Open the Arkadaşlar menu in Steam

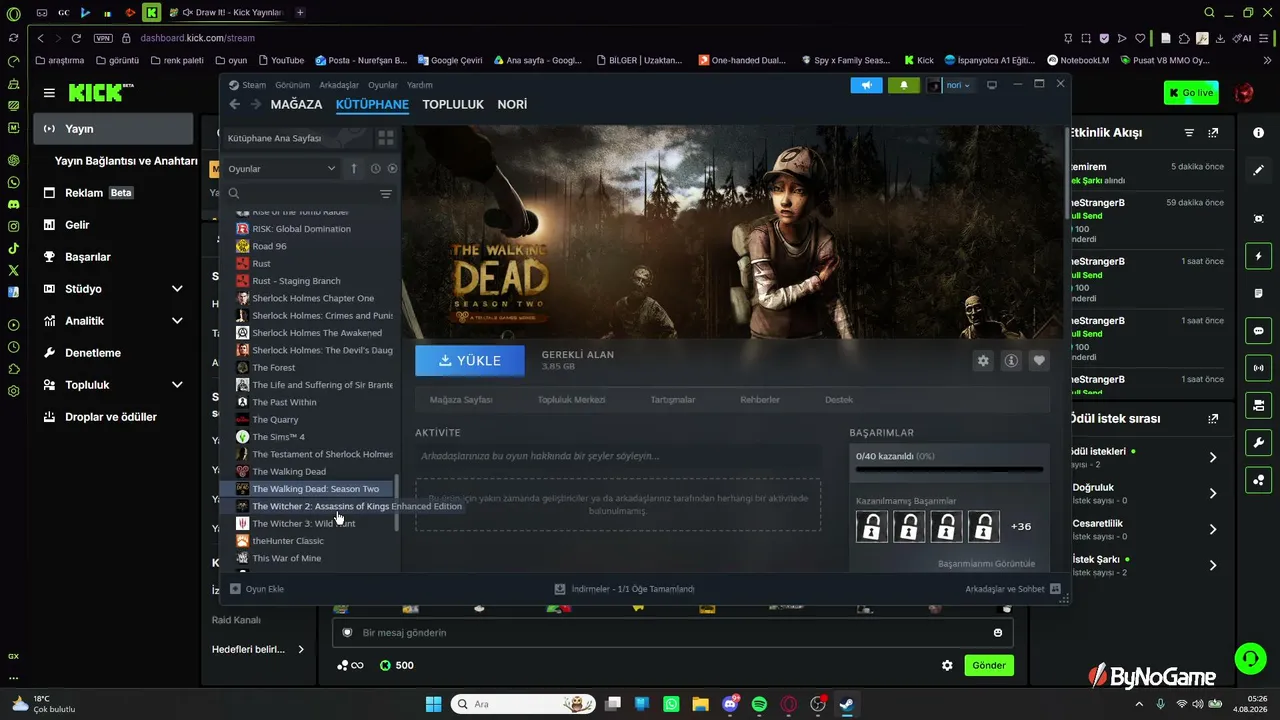[339, 85]
